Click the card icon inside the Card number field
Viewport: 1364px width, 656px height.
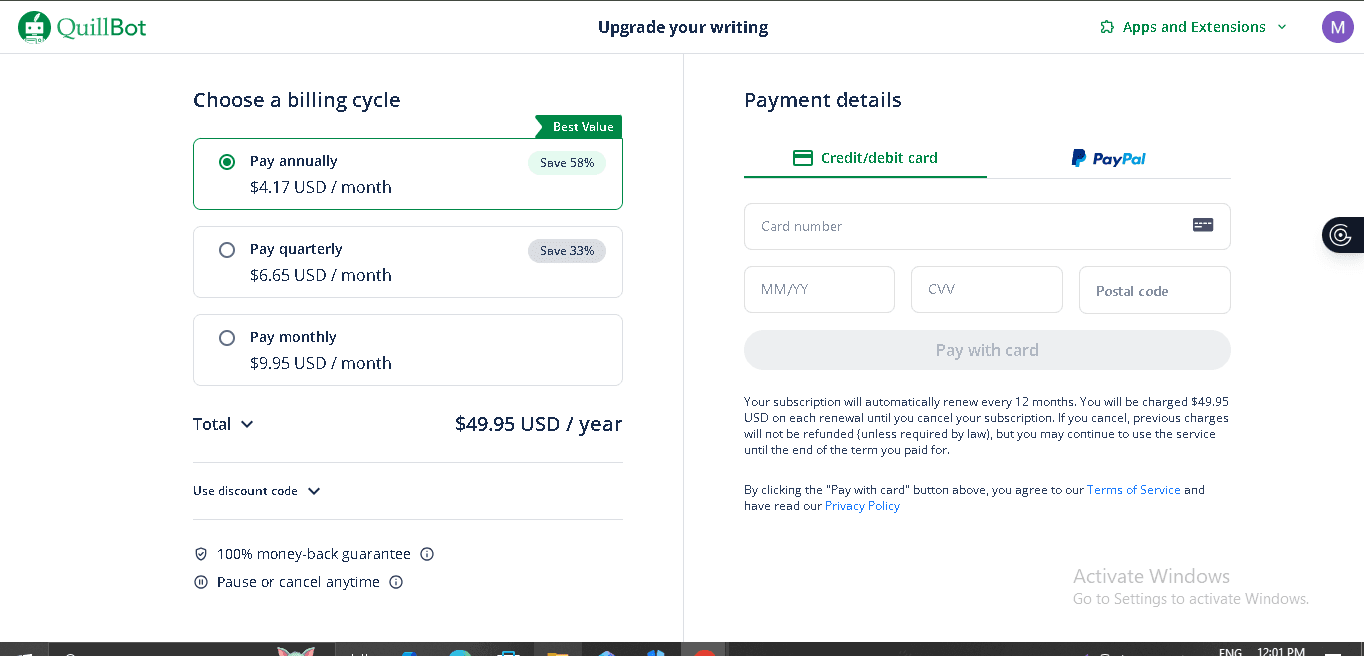1202,225
